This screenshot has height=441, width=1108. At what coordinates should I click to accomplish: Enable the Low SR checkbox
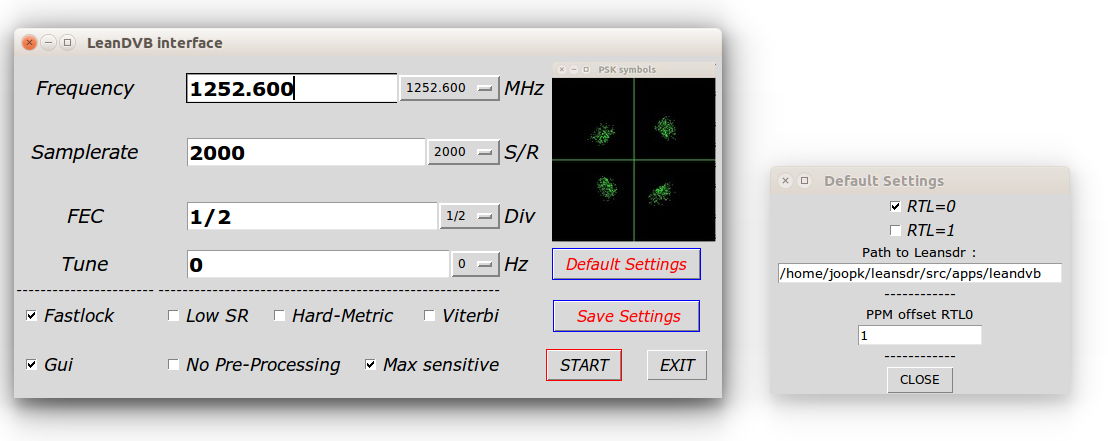pos(173,316)
